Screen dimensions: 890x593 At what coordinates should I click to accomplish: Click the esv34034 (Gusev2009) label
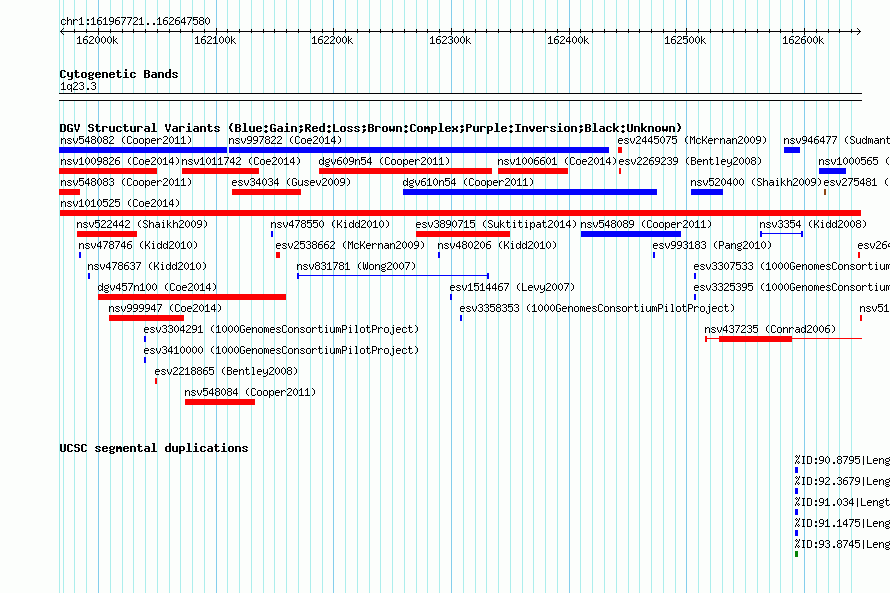[x=291, y=182]
